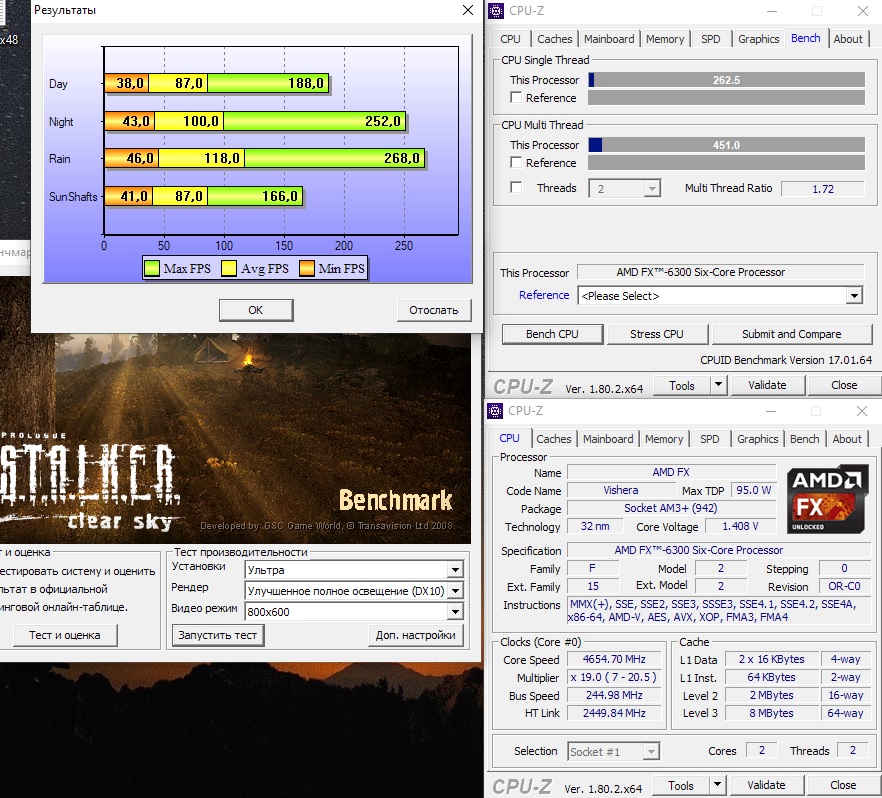Open the Tools dropdown arrow in upper CPU-Z

pos(718,385)
